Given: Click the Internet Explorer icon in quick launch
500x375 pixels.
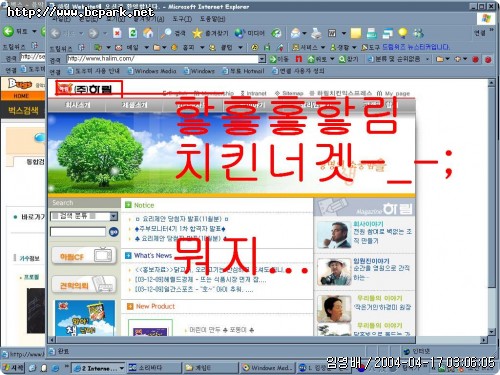Looking at the screenshot, I should click(x=55, y=368).
